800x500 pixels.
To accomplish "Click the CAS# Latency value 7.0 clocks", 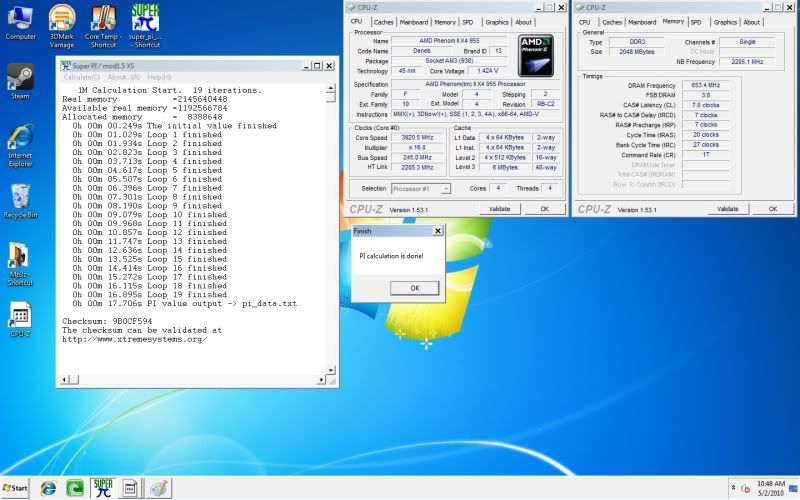I will [705, 105].
